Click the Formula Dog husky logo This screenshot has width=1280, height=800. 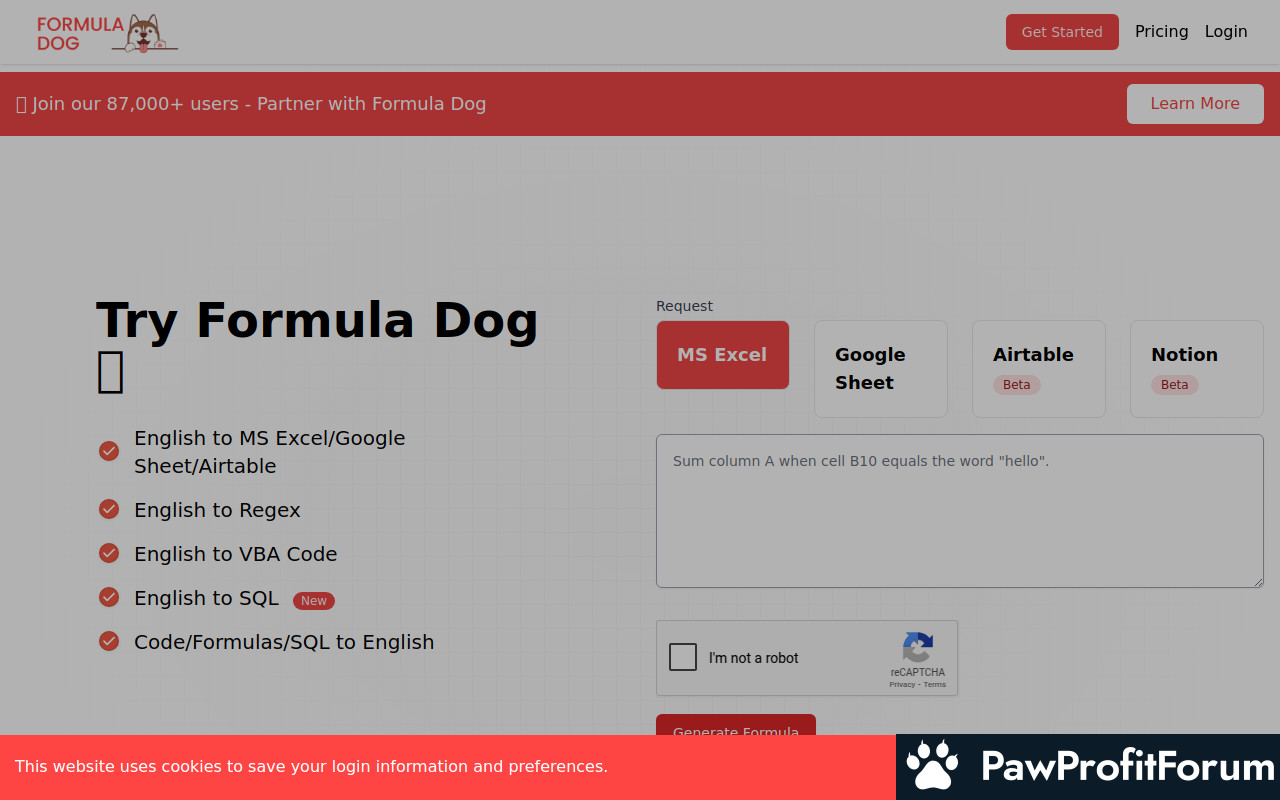(x=108, y=32)
